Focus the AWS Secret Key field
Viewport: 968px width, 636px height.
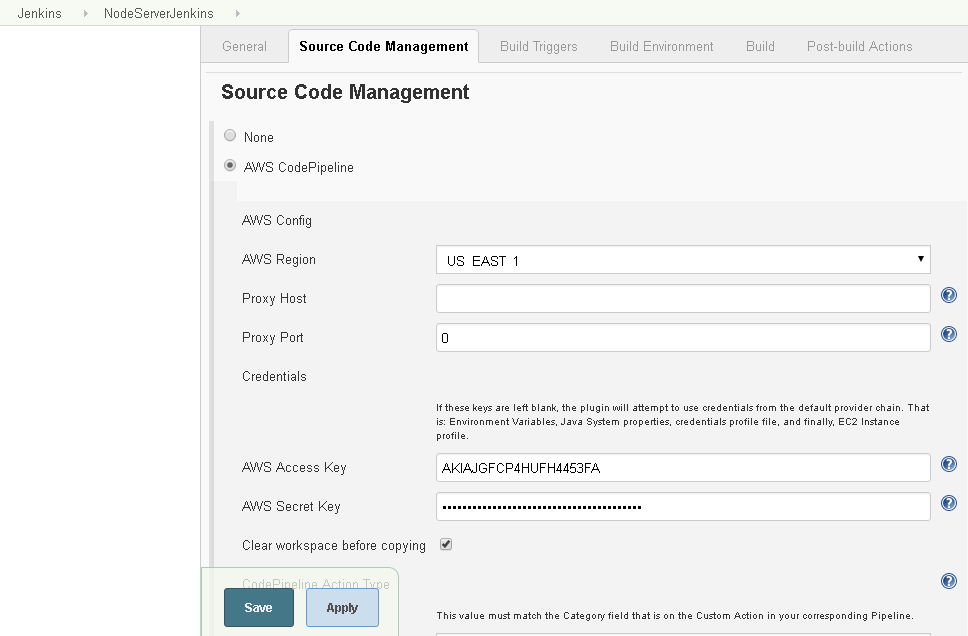(683, 507)
